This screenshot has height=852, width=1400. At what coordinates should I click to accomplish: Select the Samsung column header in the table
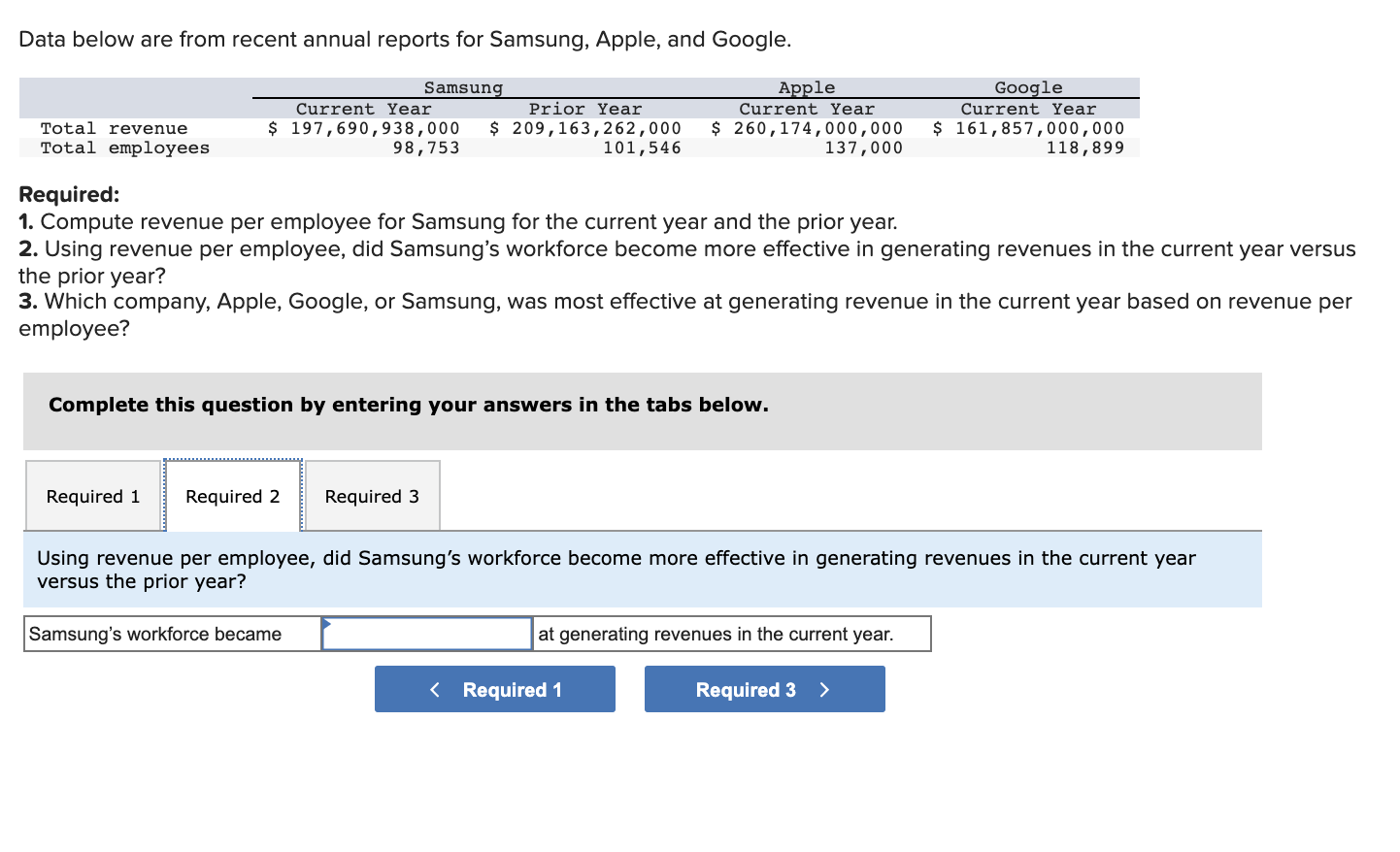(x=462, y=87)
